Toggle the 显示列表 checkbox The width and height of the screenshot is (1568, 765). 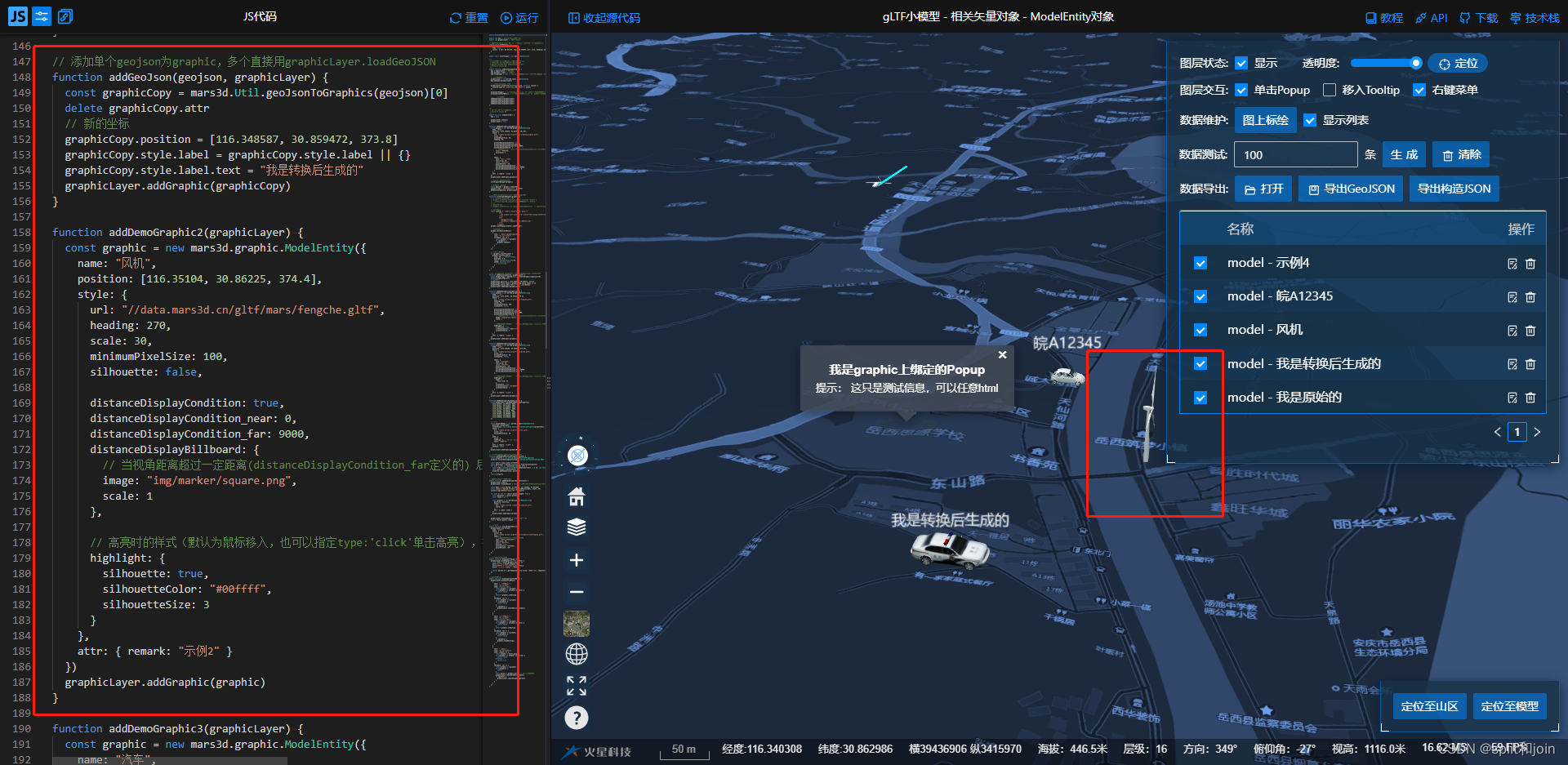click(1310, 121)
